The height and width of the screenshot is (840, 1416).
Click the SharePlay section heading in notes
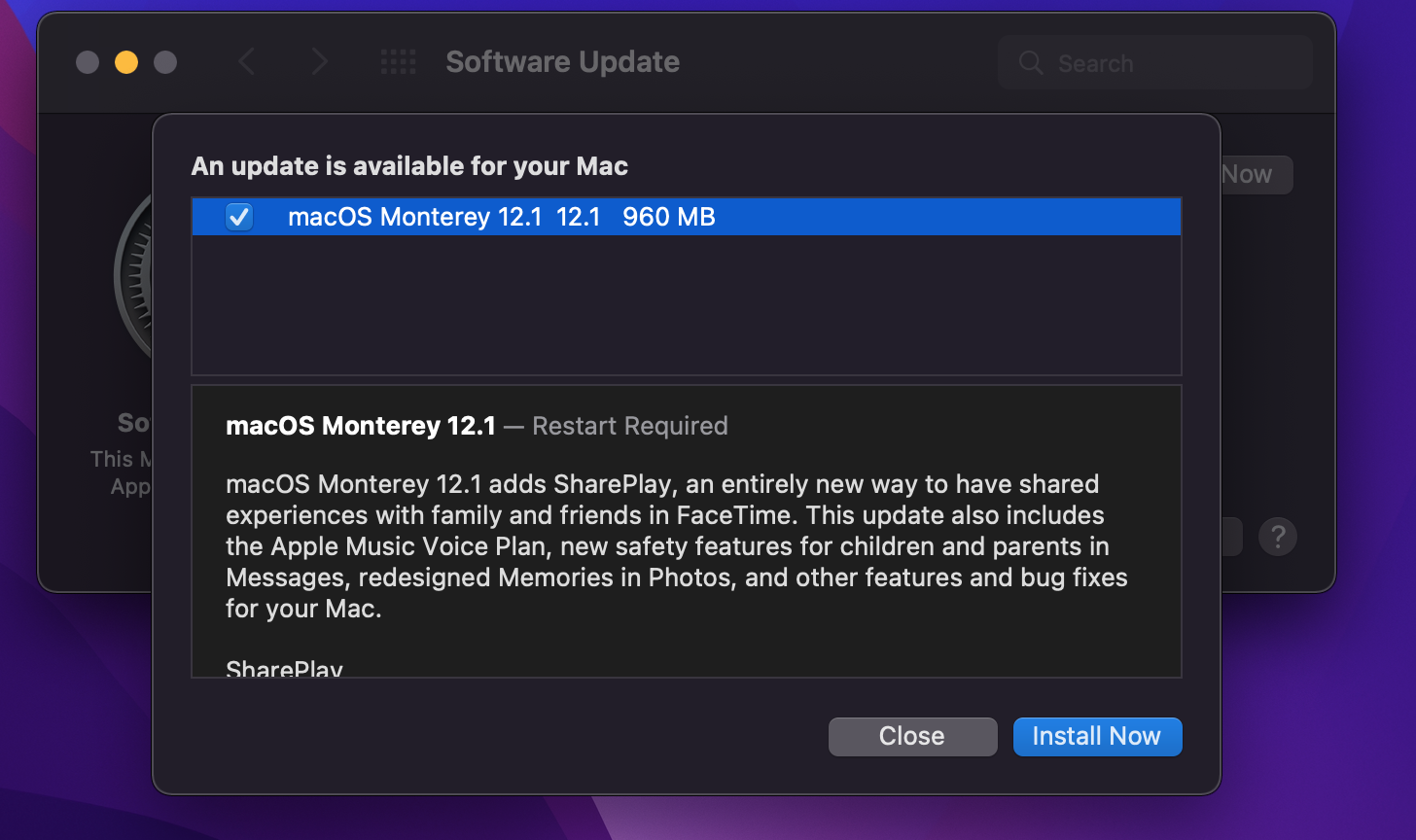pos(284,668)
